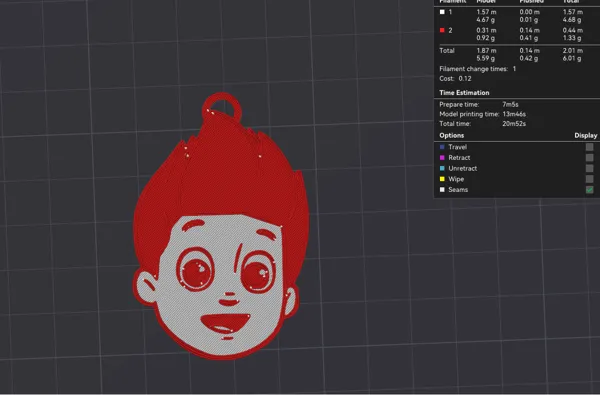The width and height of the screenshot is (600, 395).
Task: Click the grand total length "2.01 m"
Action: [573, 51]
